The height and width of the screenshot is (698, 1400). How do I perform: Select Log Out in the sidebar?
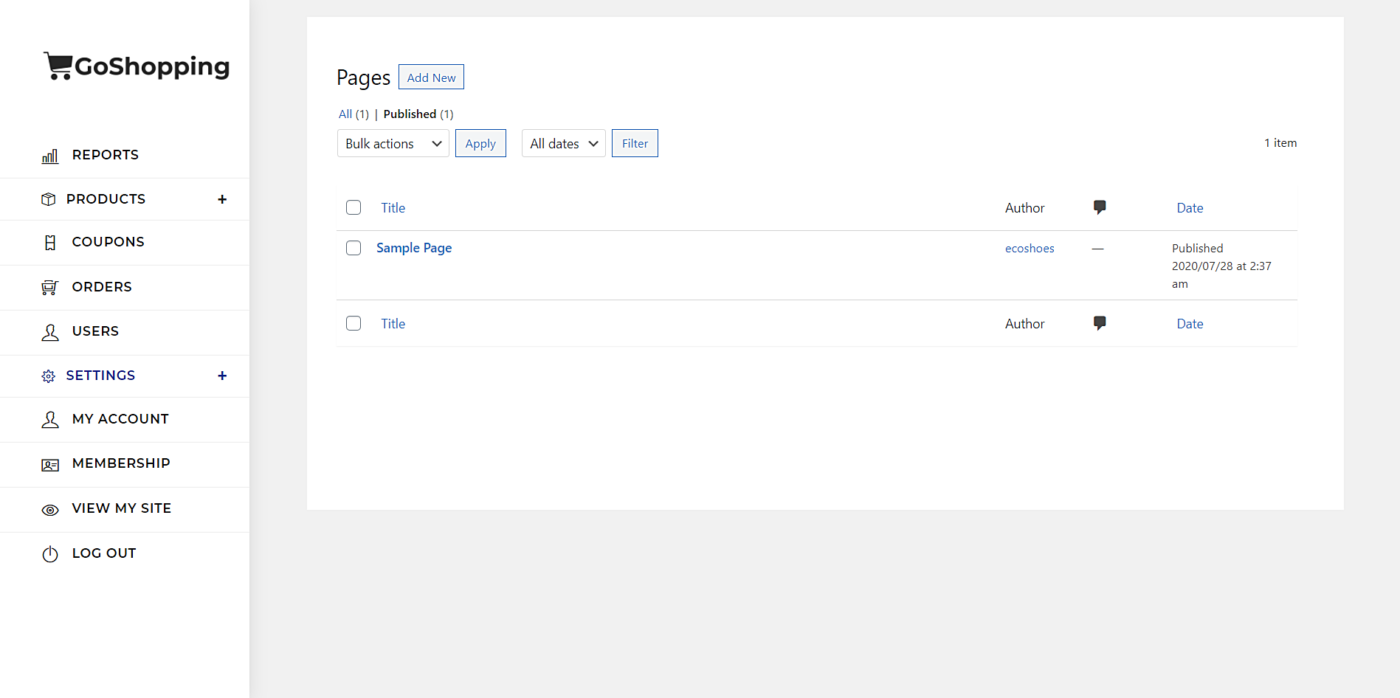104,553
